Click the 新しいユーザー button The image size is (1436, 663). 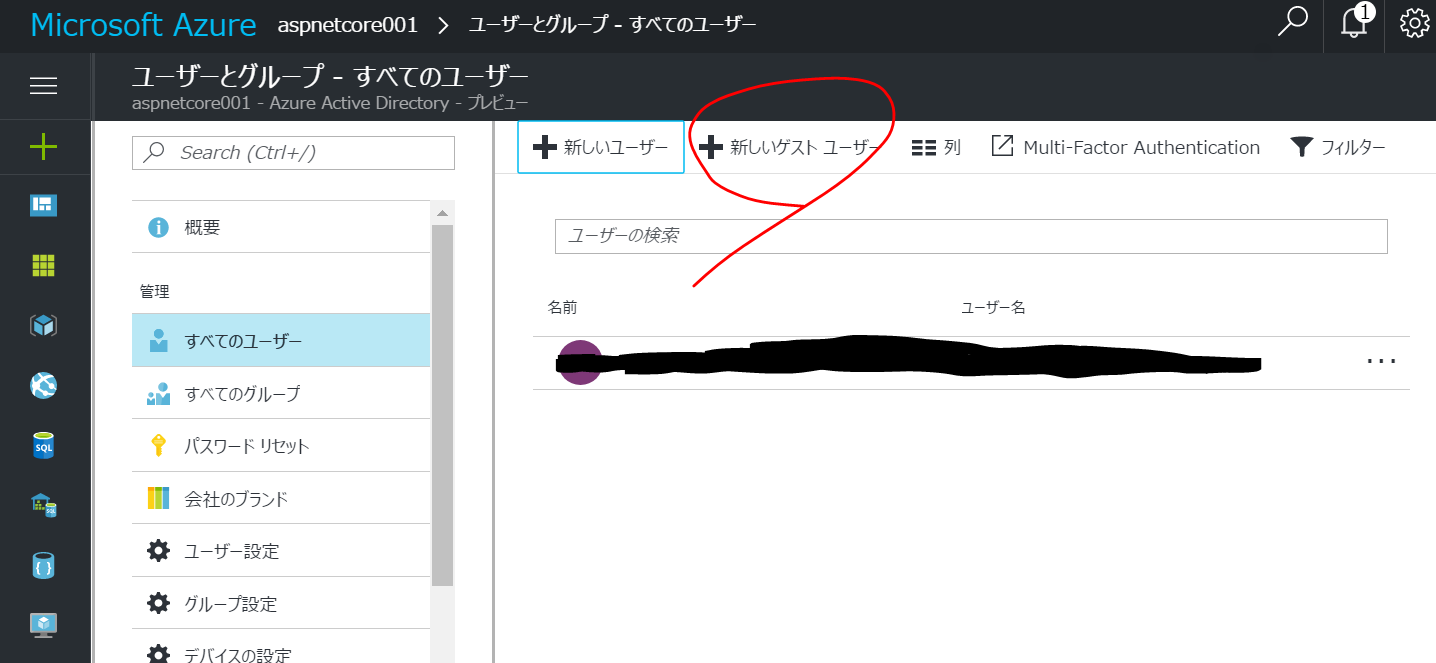pos(600,146)
